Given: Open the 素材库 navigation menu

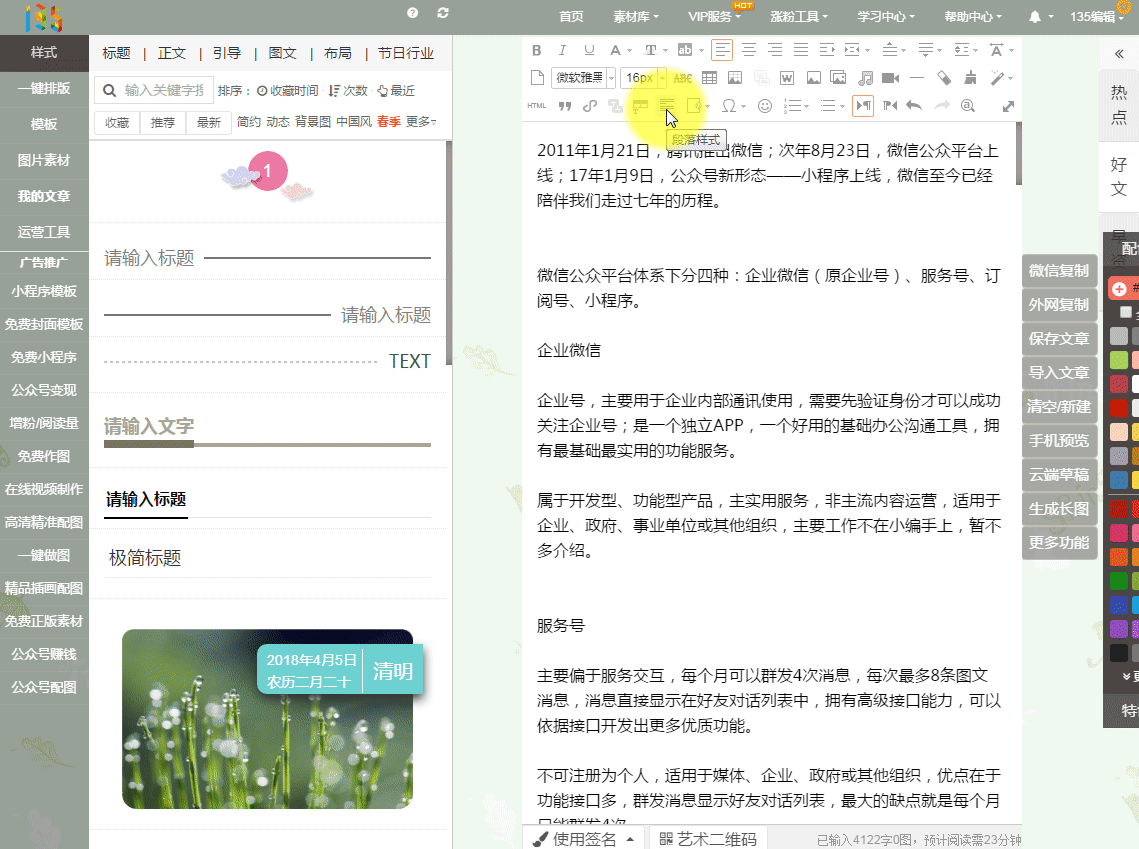Looking at the screenshot, I should (636, 17).
